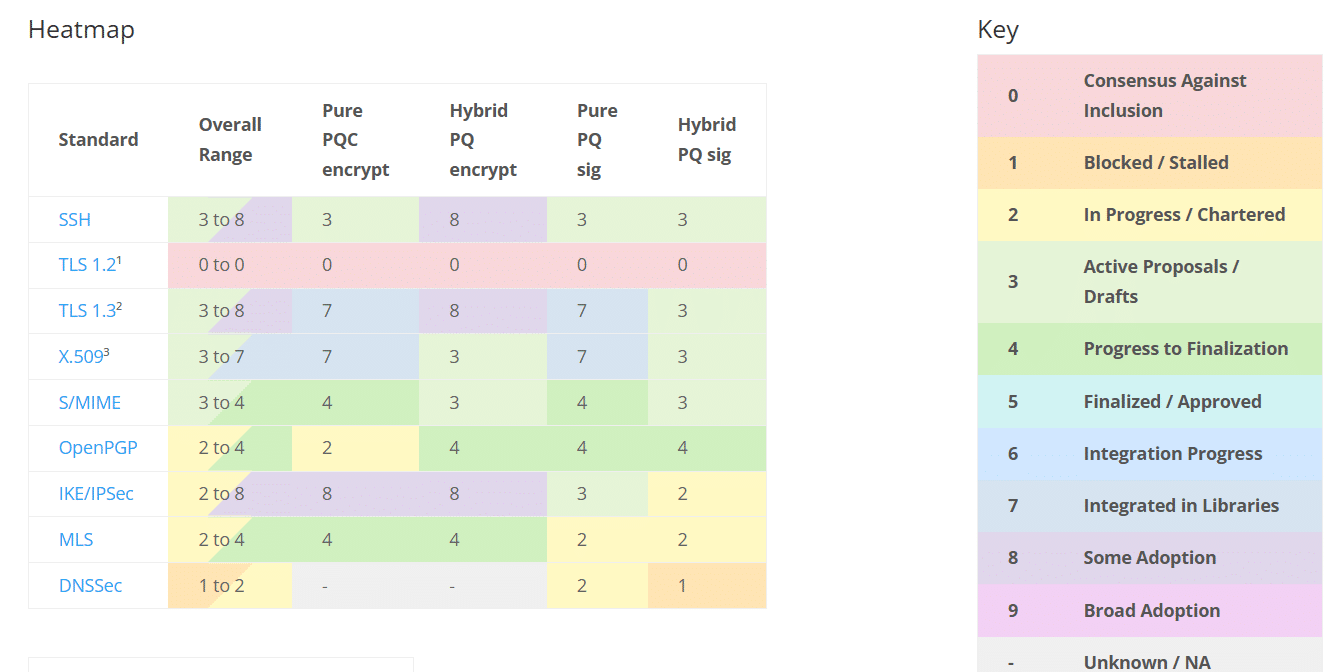Click the OpenPGP link
This screenshot has width=1333, height=672.
coord(98,448)
